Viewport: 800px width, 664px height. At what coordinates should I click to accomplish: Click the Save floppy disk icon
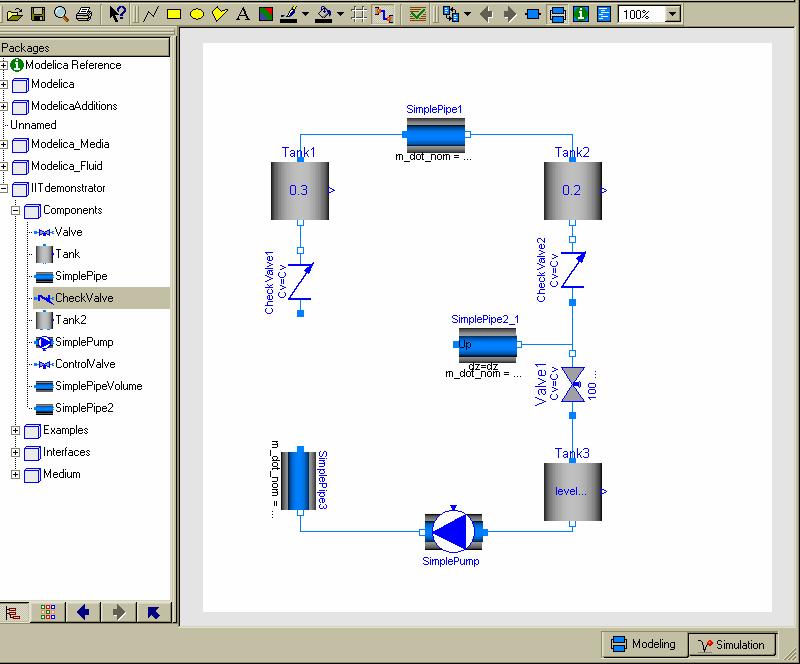[x=38, y=14]
